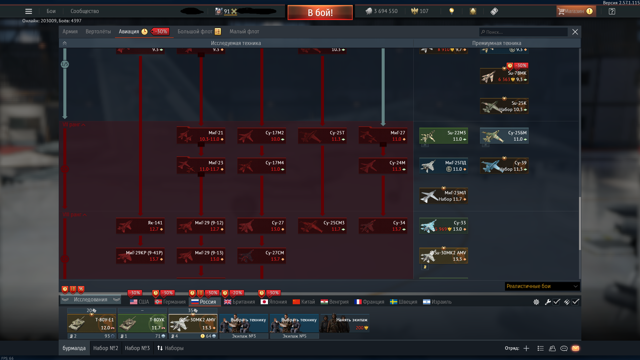The image size is (640, 360).
Task: Select the Япония nation tab
Action: pos(273,302)
